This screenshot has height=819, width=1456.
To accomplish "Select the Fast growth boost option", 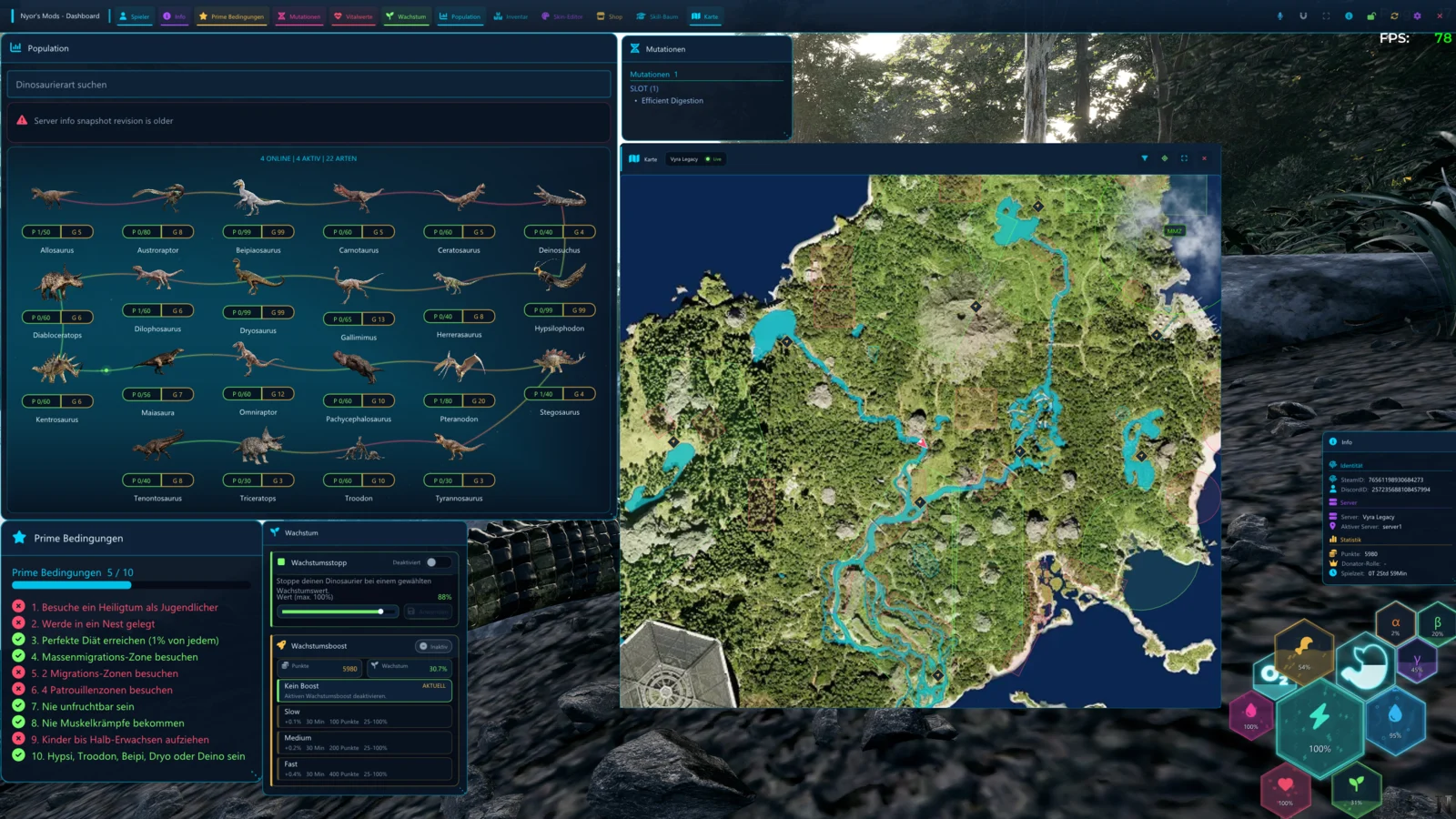I will tap(364, 769).
